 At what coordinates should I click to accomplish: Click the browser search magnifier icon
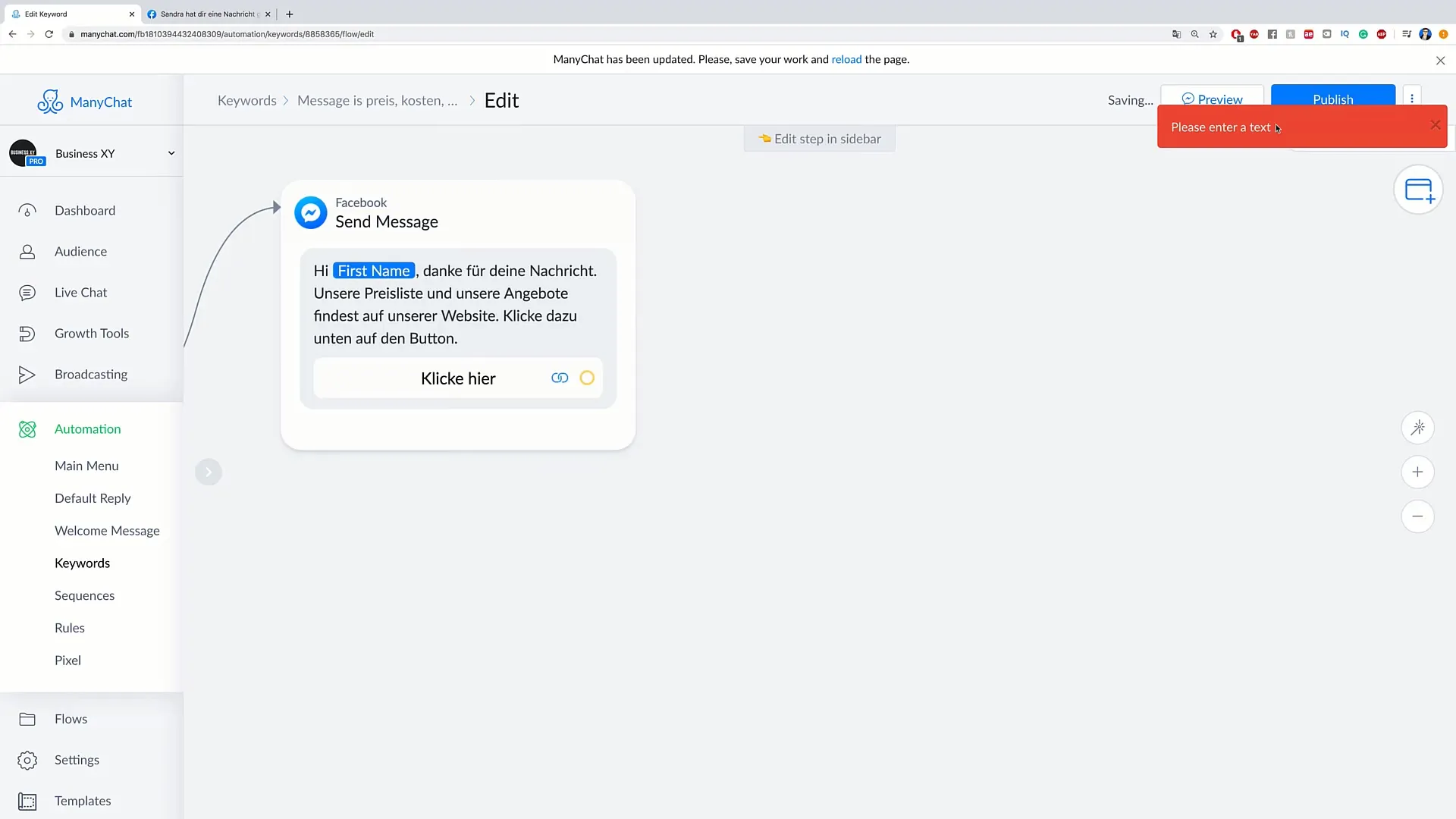tap(1195, 34)
